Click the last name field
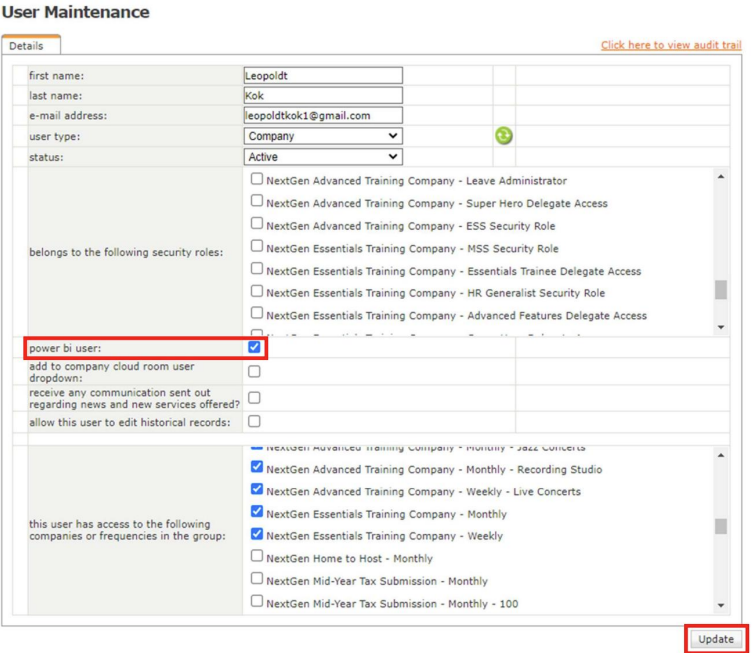753x653 pixels. [x=323, y=95]
